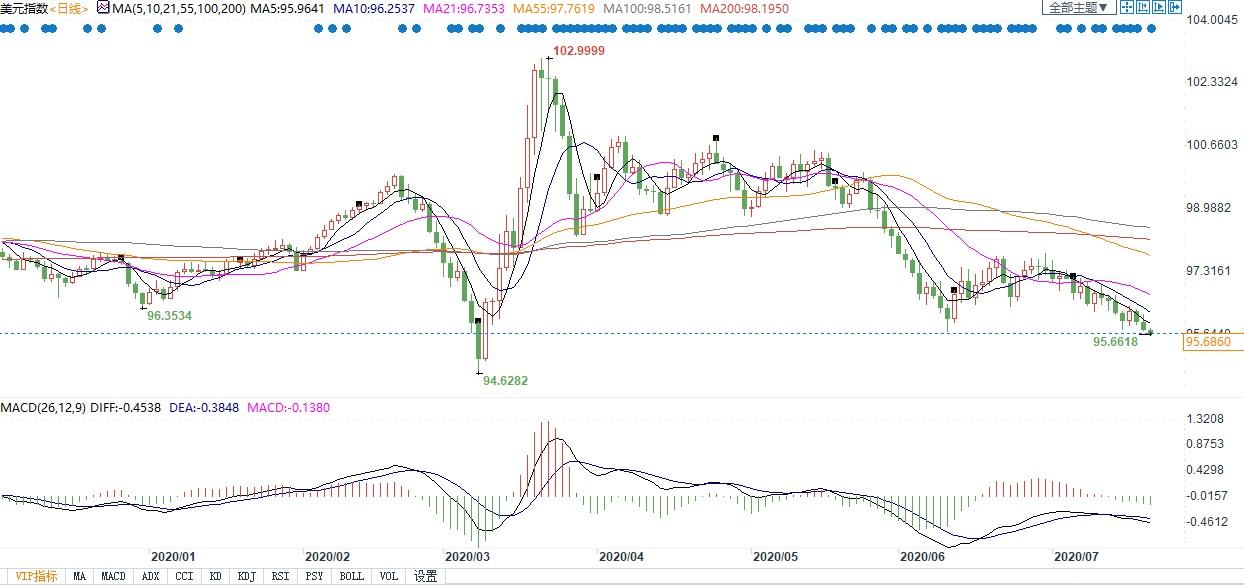Click the MACD:-0.1380 value
Screen dimensions: 1244x585
click(x=288, y=408)
